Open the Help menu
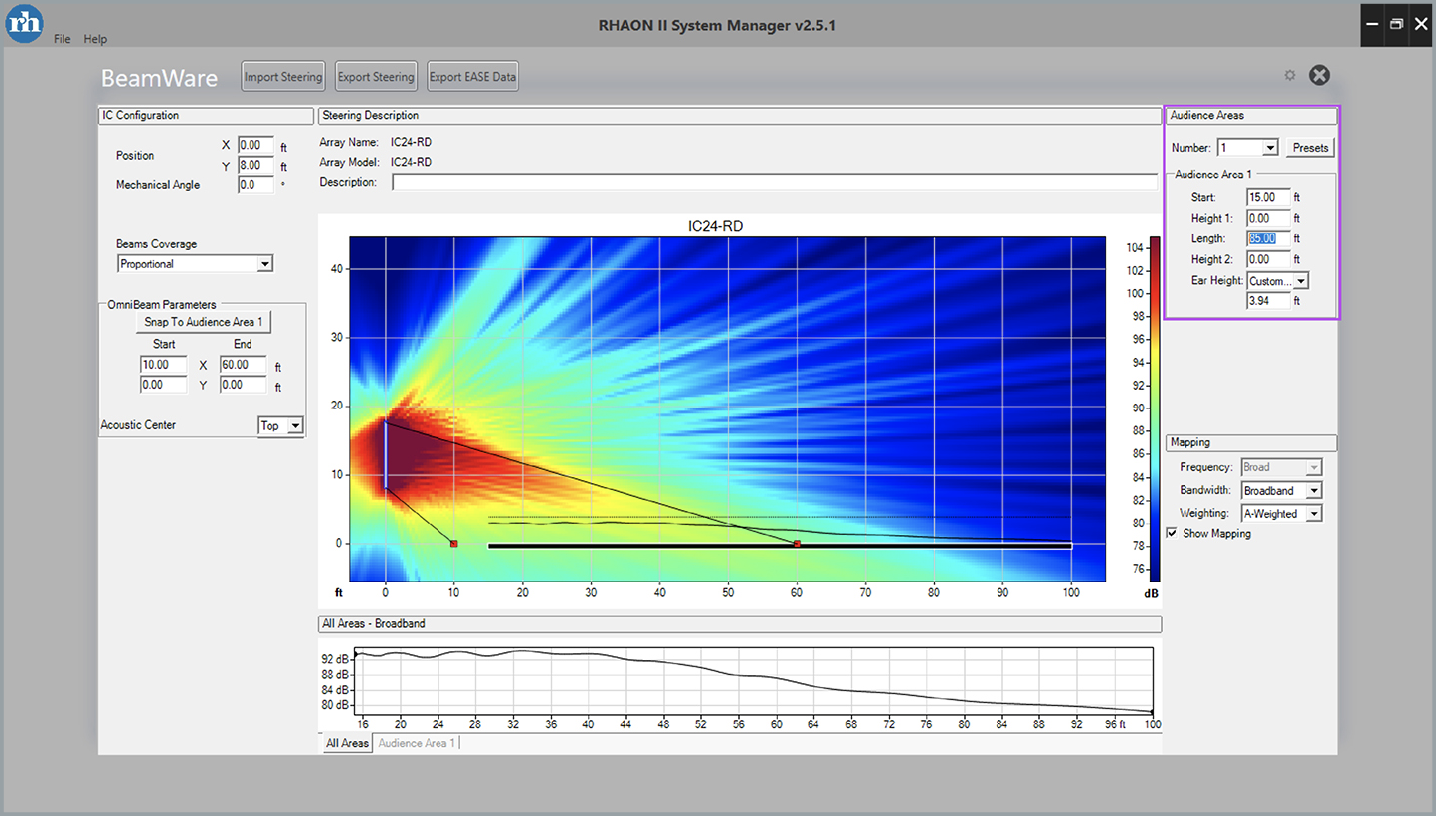1436x816 pixels. 95,39
